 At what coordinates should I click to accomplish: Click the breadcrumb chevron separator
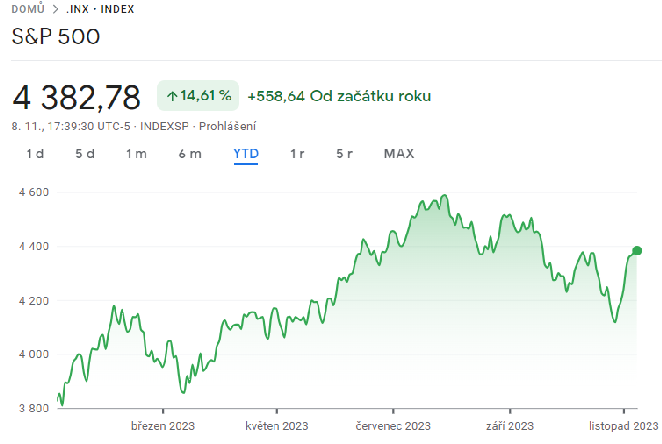tap(55, 9)
